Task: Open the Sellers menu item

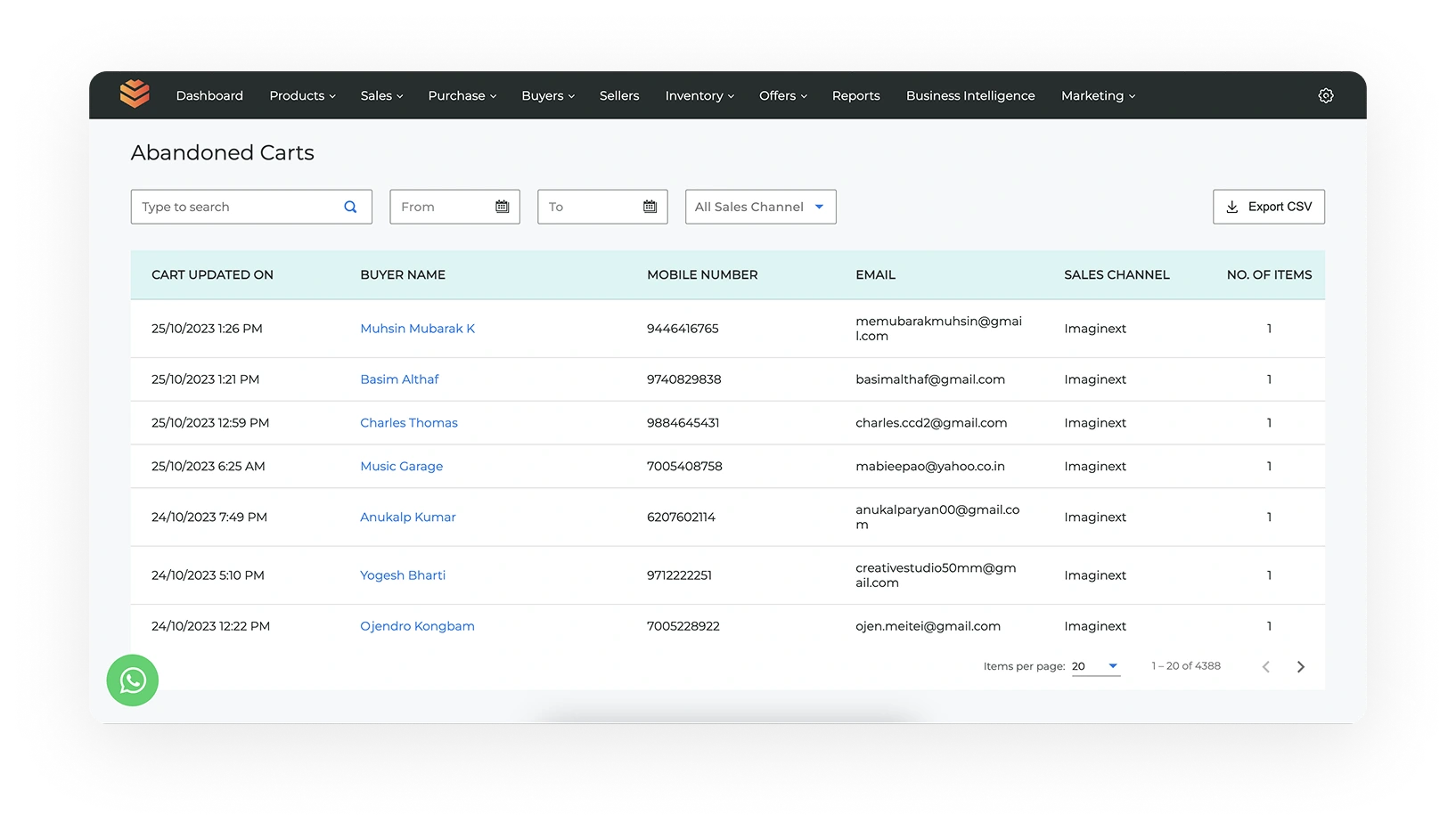Action: pos(619,95)
